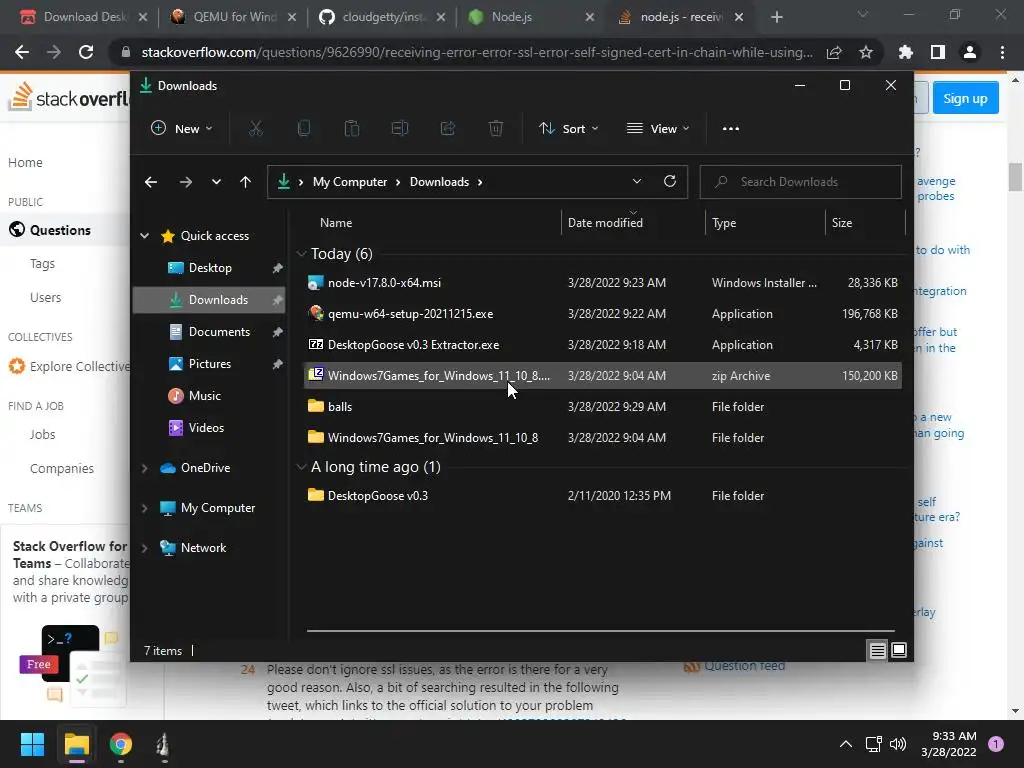Open the Chrome profile avatar
This screenshot has height=768, width=1024.
click(x=970, y=52)
